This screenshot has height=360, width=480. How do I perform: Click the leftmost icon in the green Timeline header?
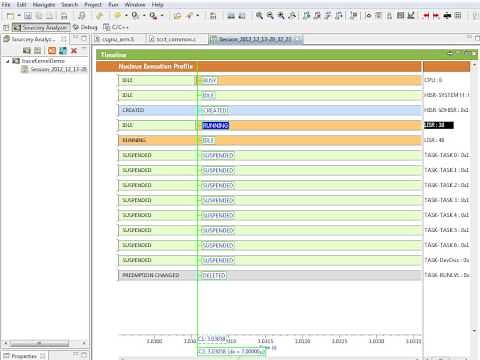[451, 53]
